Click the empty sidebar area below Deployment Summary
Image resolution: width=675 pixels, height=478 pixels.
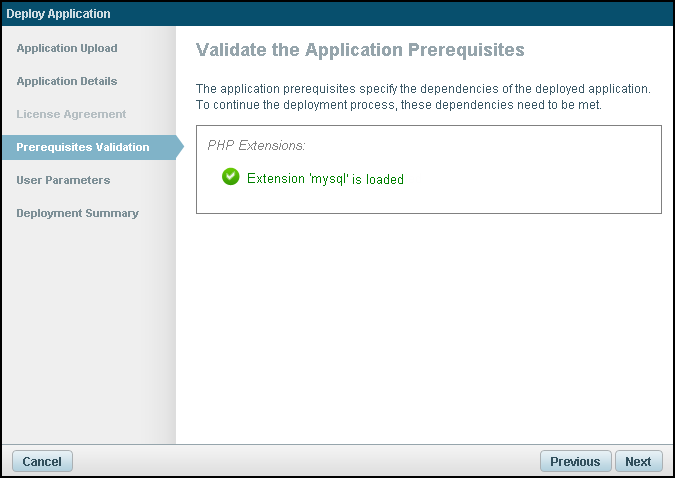click(x=88, y=330)
